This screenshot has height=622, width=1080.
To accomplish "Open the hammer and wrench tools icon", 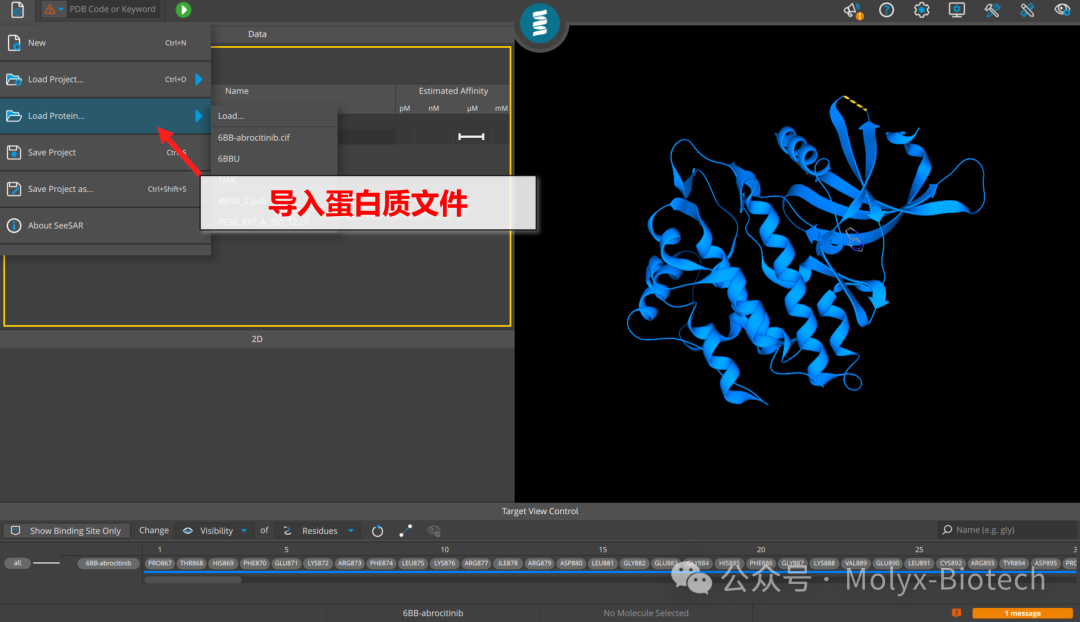I will pyautogui.click(x=992, y=10).
